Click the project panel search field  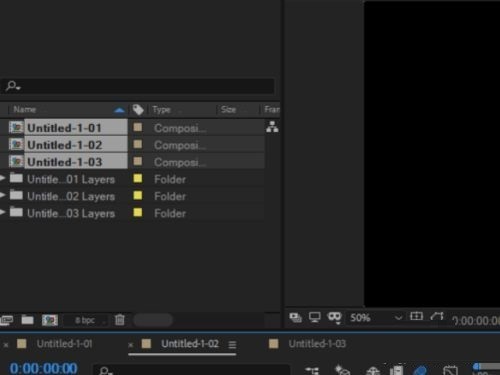pos(137,86)
